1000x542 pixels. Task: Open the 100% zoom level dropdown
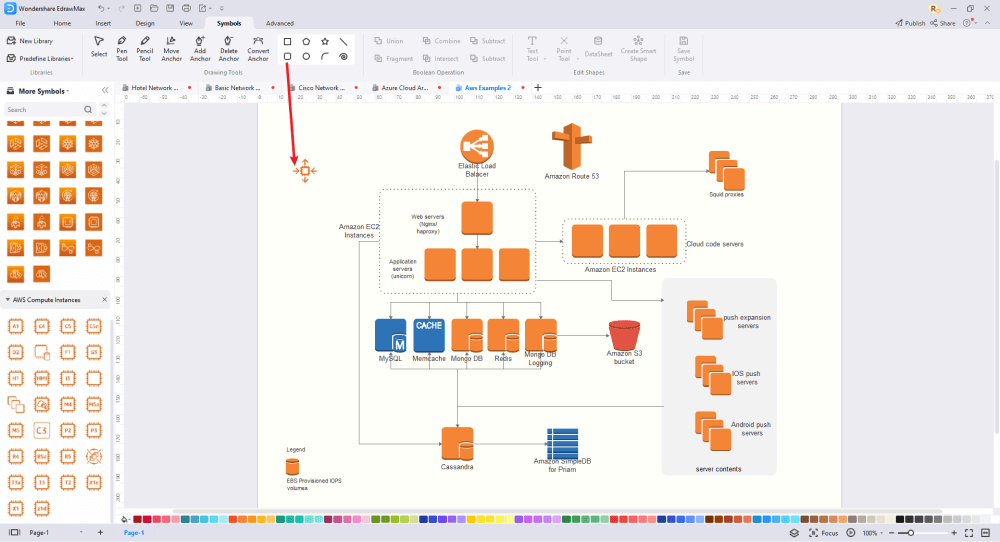(x=872, y=533)
